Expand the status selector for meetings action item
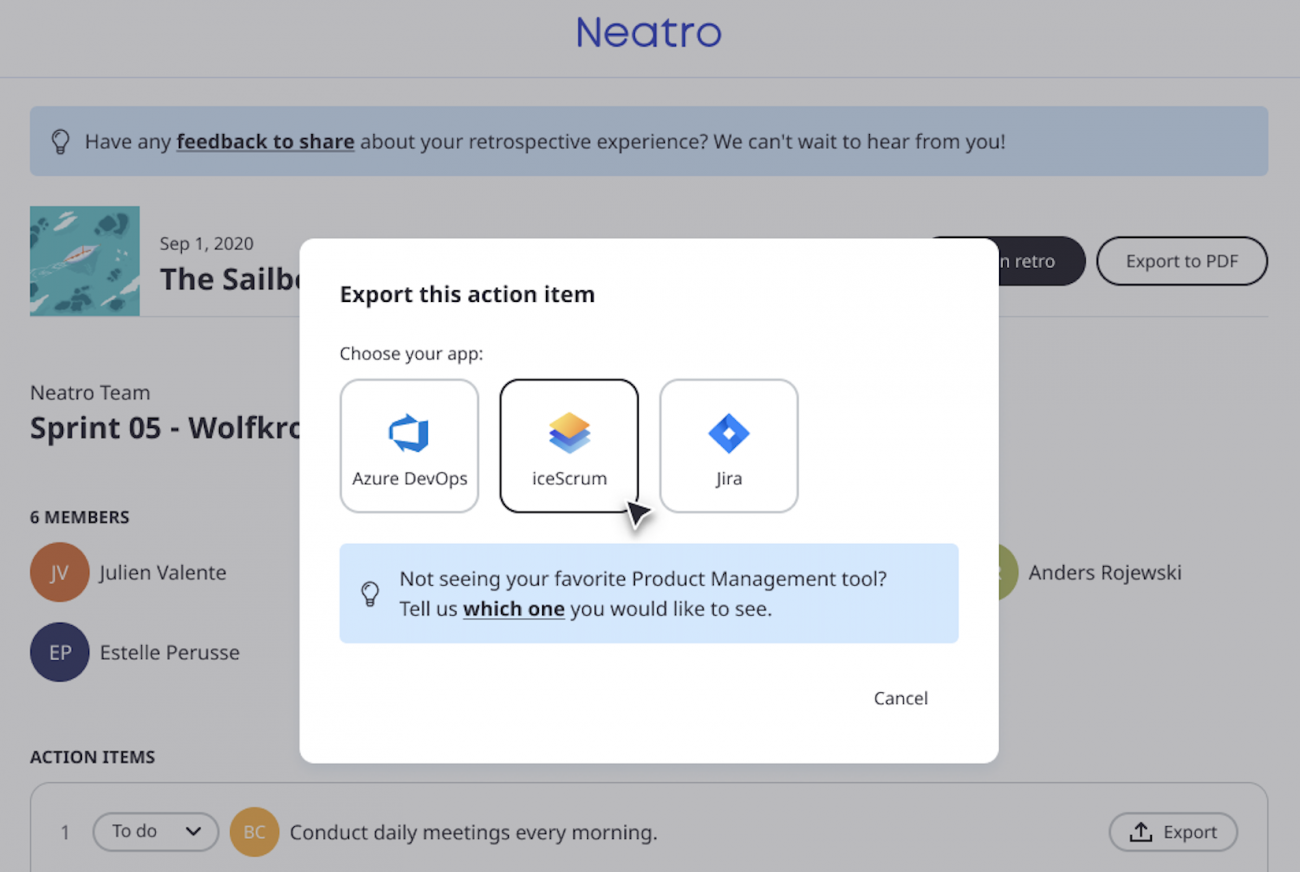 [155, 831]
